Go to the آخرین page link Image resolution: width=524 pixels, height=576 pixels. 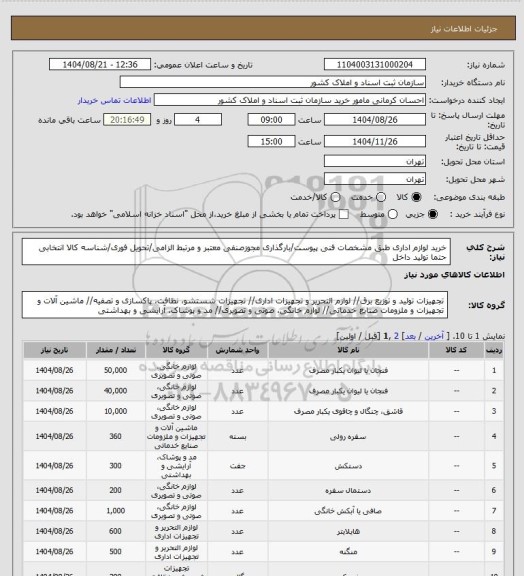(434, 336)
